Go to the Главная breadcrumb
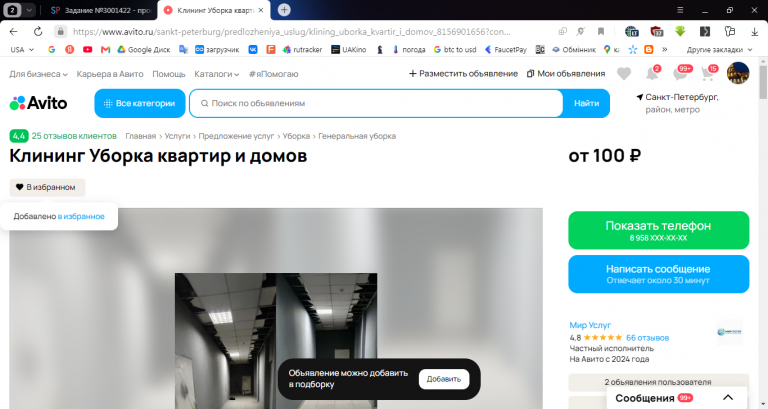Viewport: 768px width, 409px height. coord(141,136)
